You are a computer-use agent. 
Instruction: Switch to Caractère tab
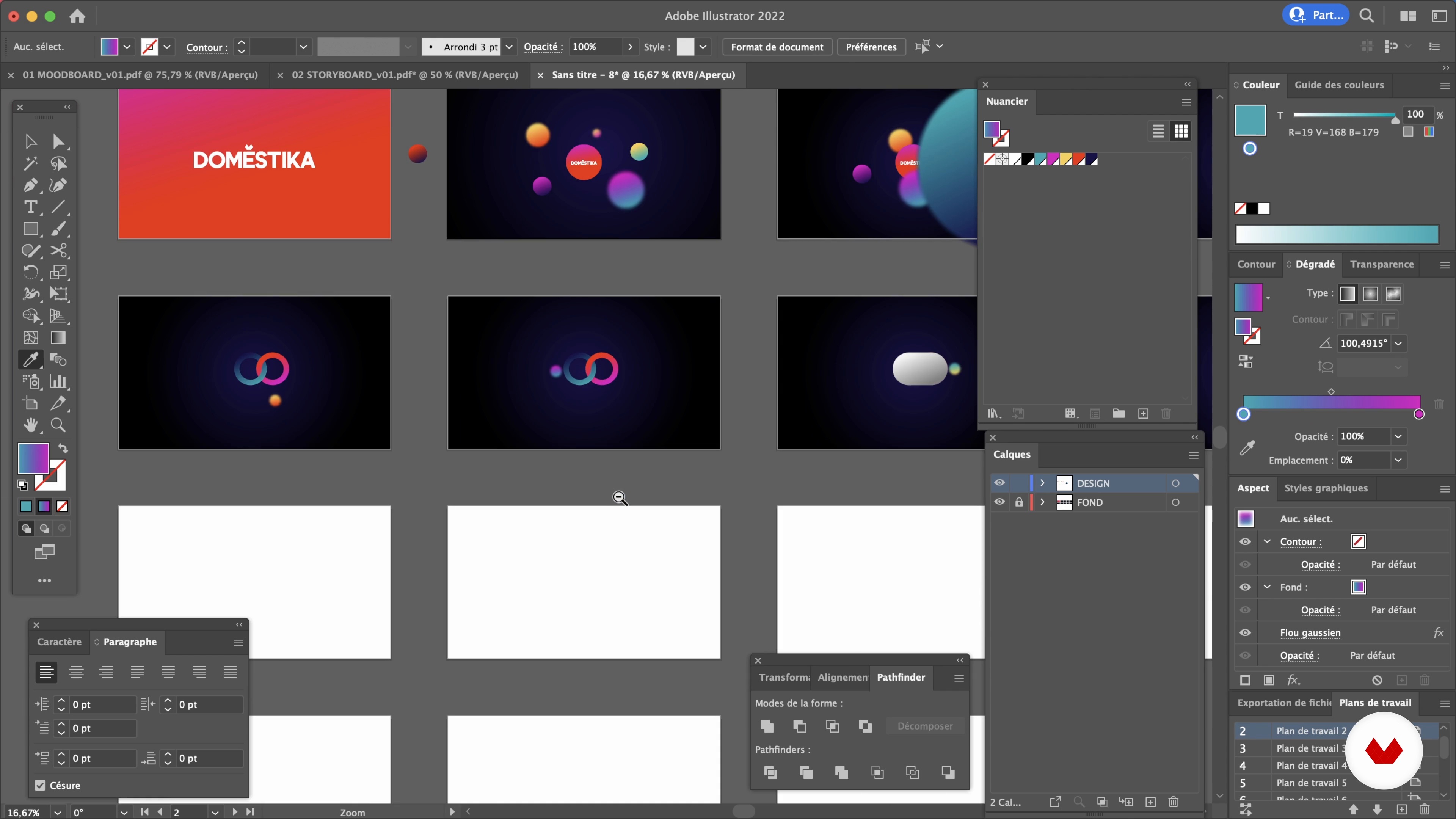tap(60, 642)
